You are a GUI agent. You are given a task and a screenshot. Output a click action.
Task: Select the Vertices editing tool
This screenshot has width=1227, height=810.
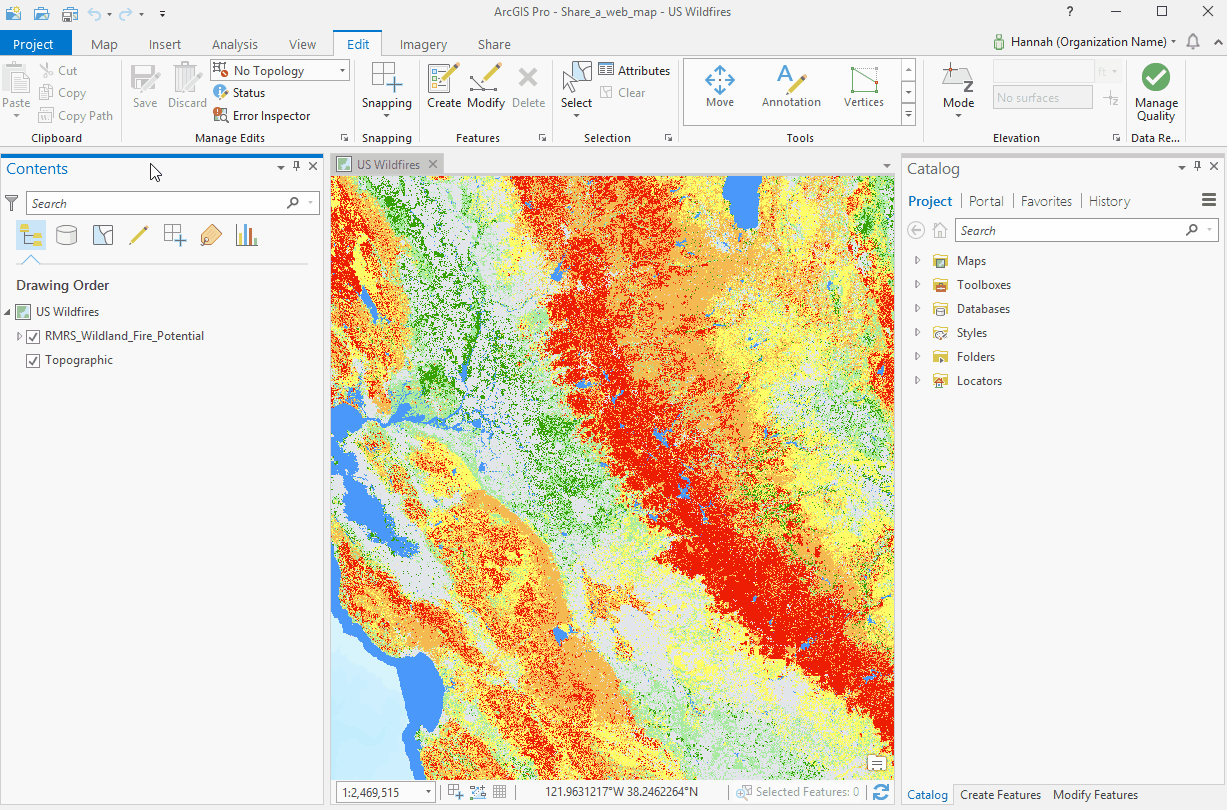tap(863, 88)
